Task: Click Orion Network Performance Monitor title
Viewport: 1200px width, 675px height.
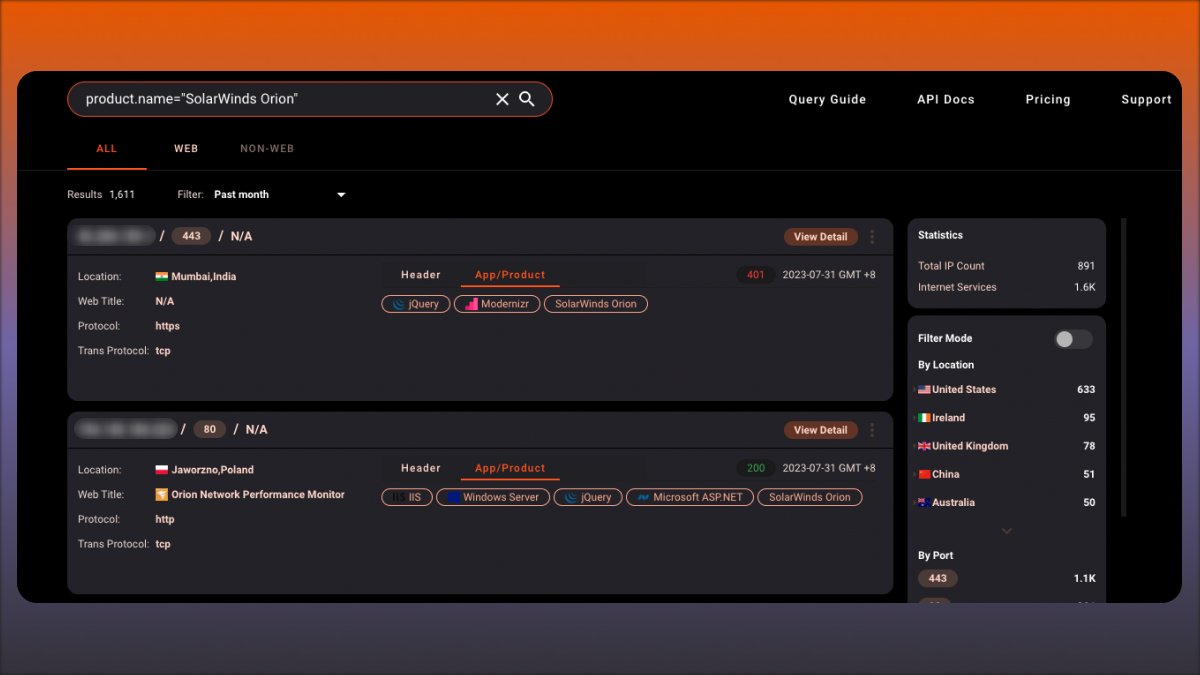Action: (x=258, y=495)
